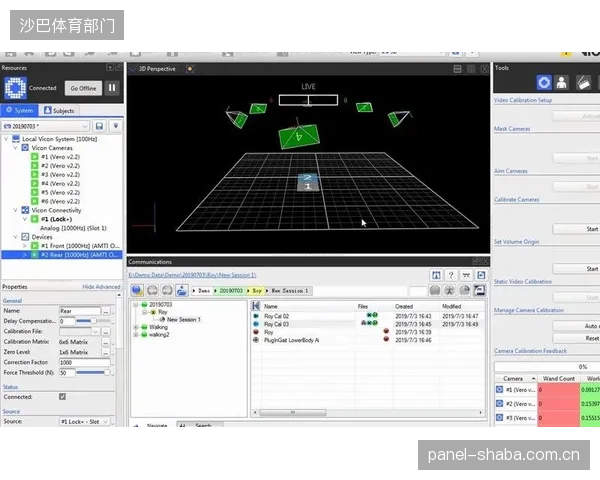Viewport: 600px width, 480px height.
Task: Select camera #1 (Vero v2.2)
Action: coord(60,157)
